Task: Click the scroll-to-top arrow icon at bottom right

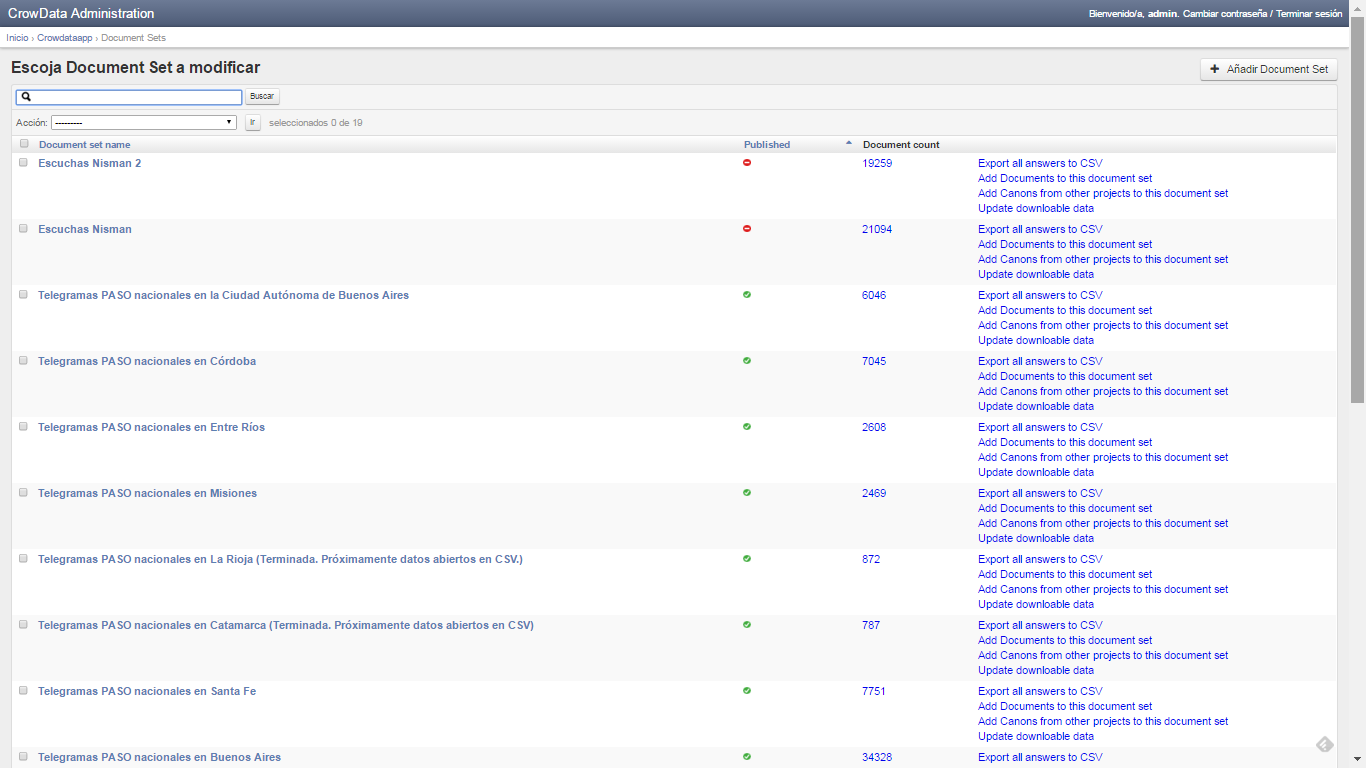Action: click(1324, 744)
